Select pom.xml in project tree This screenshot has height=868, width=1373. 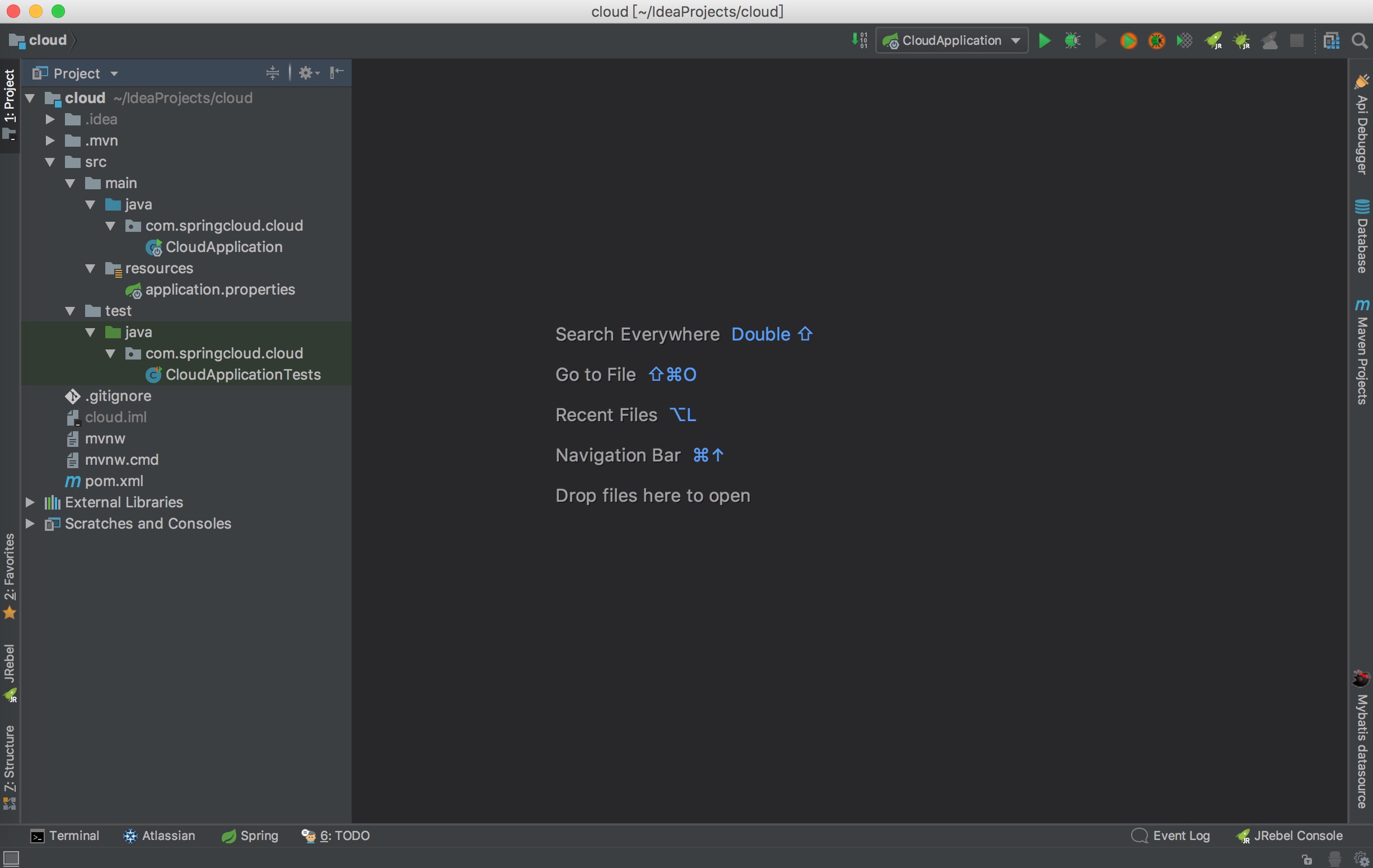[x=114, y=481]
